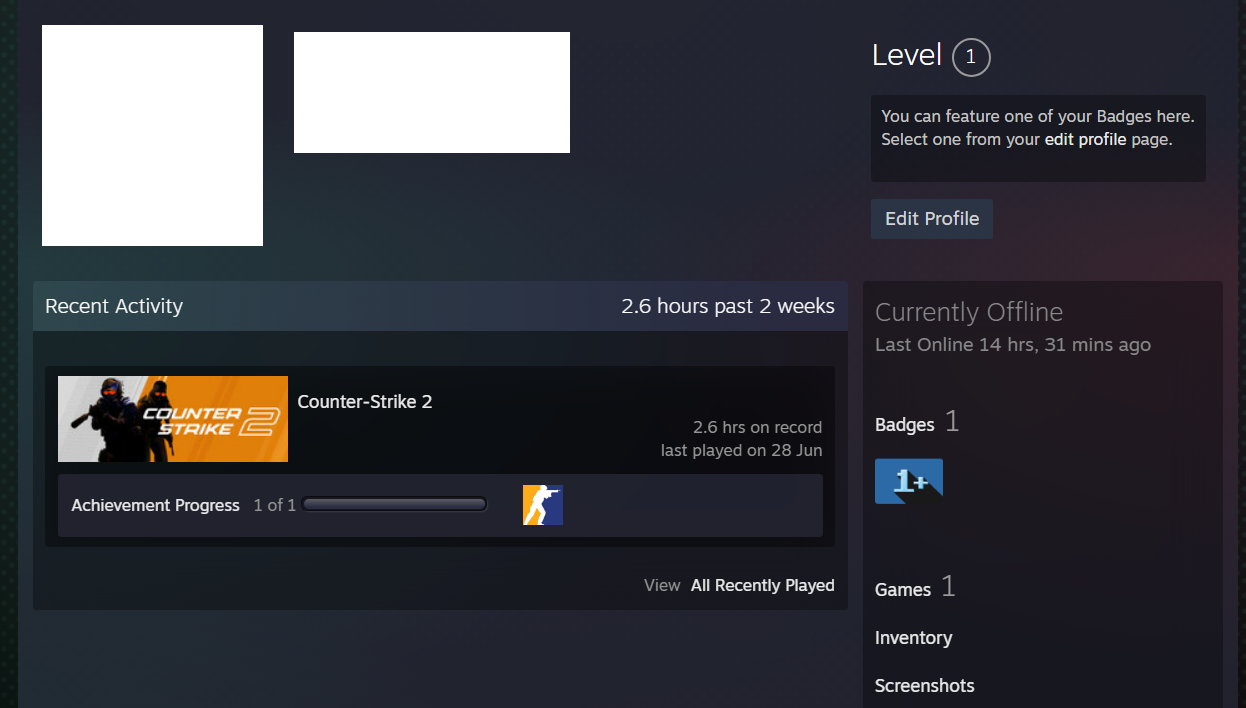Click the '1 of 1' achievement count
The width and height of the screenshot is (1246, 708).
click(274, 506)
